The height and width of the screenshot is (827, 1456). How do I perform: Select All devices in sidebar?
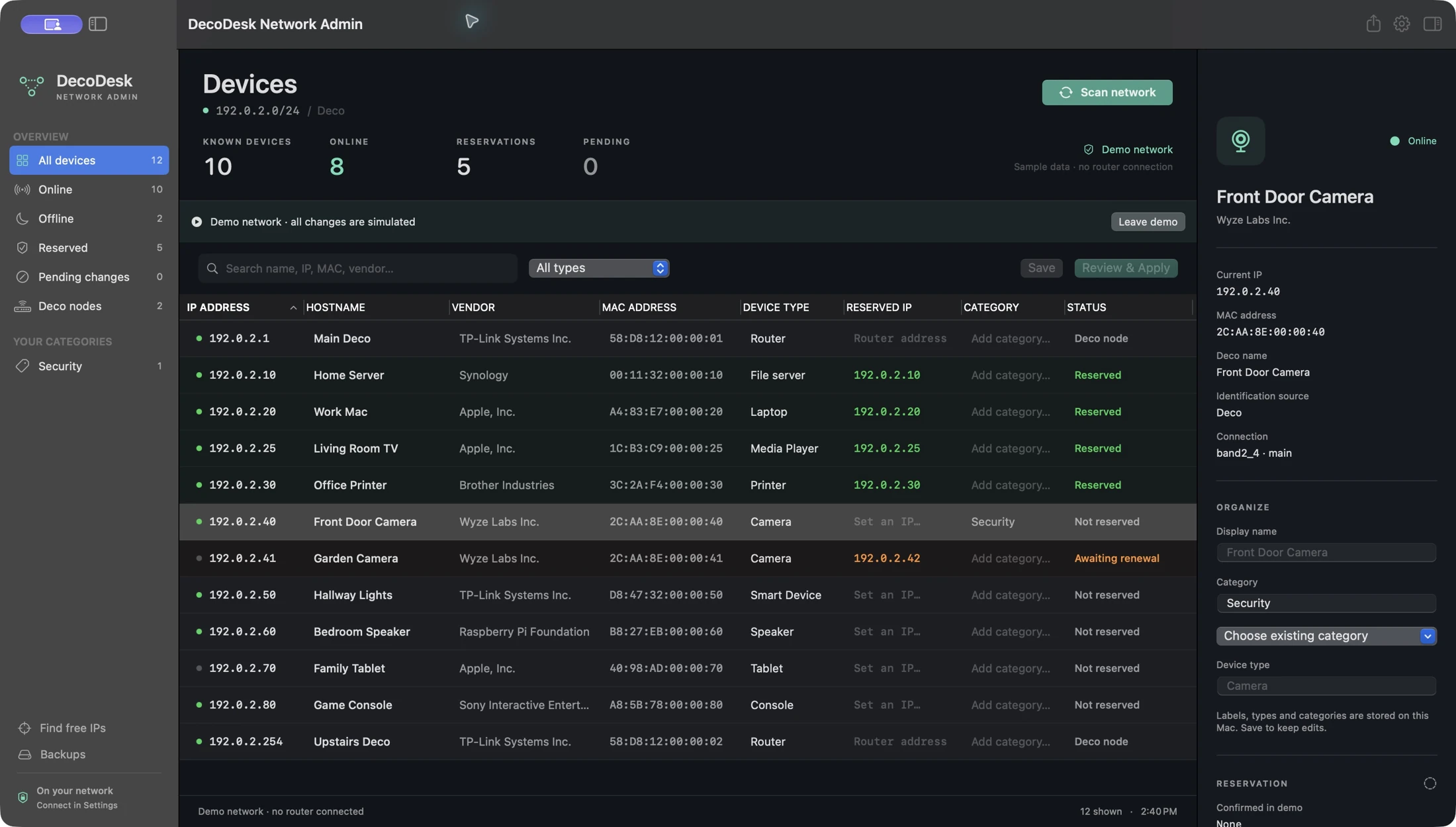[x=89, y=160]
